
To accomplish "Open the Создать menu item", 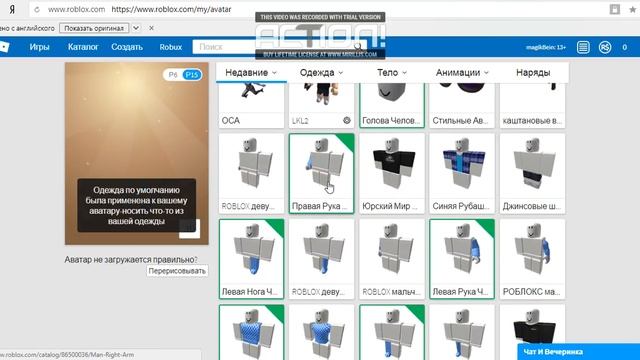I will click(127, 47).
